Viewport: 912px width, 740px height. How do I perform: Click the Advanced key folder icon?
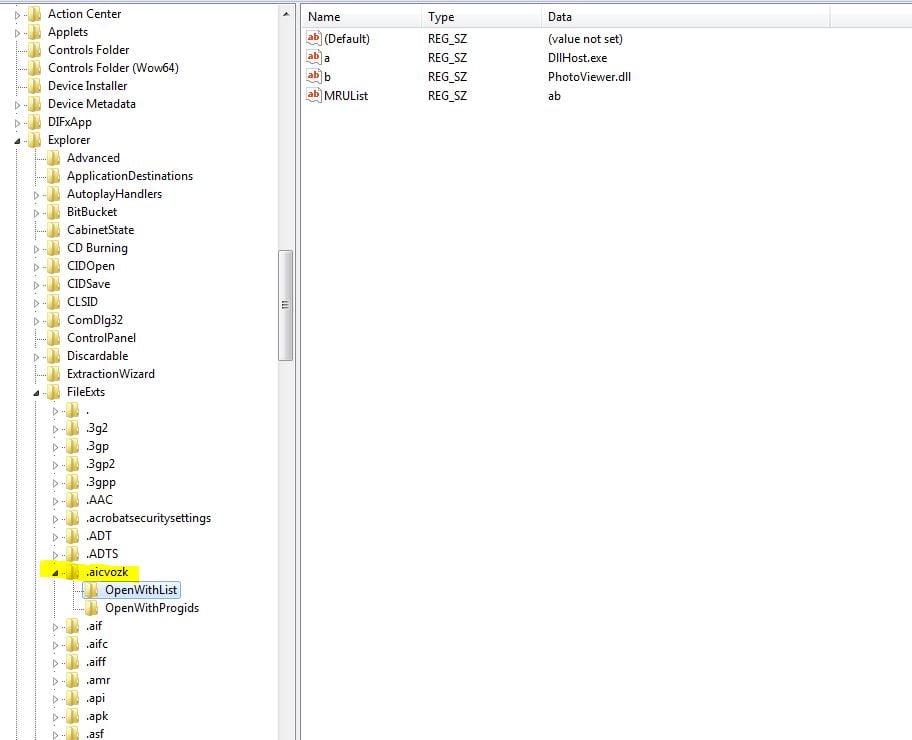[54, 158]
